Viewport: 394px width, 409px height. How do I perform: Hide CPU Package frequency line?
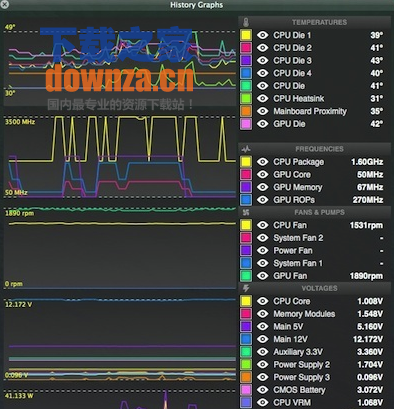[x=263, y=162]
